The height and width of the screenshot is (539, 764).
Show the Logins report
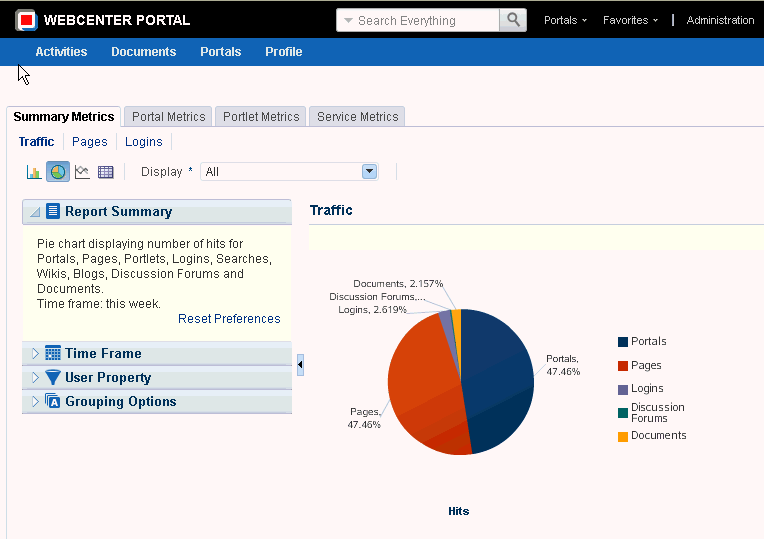144,141
